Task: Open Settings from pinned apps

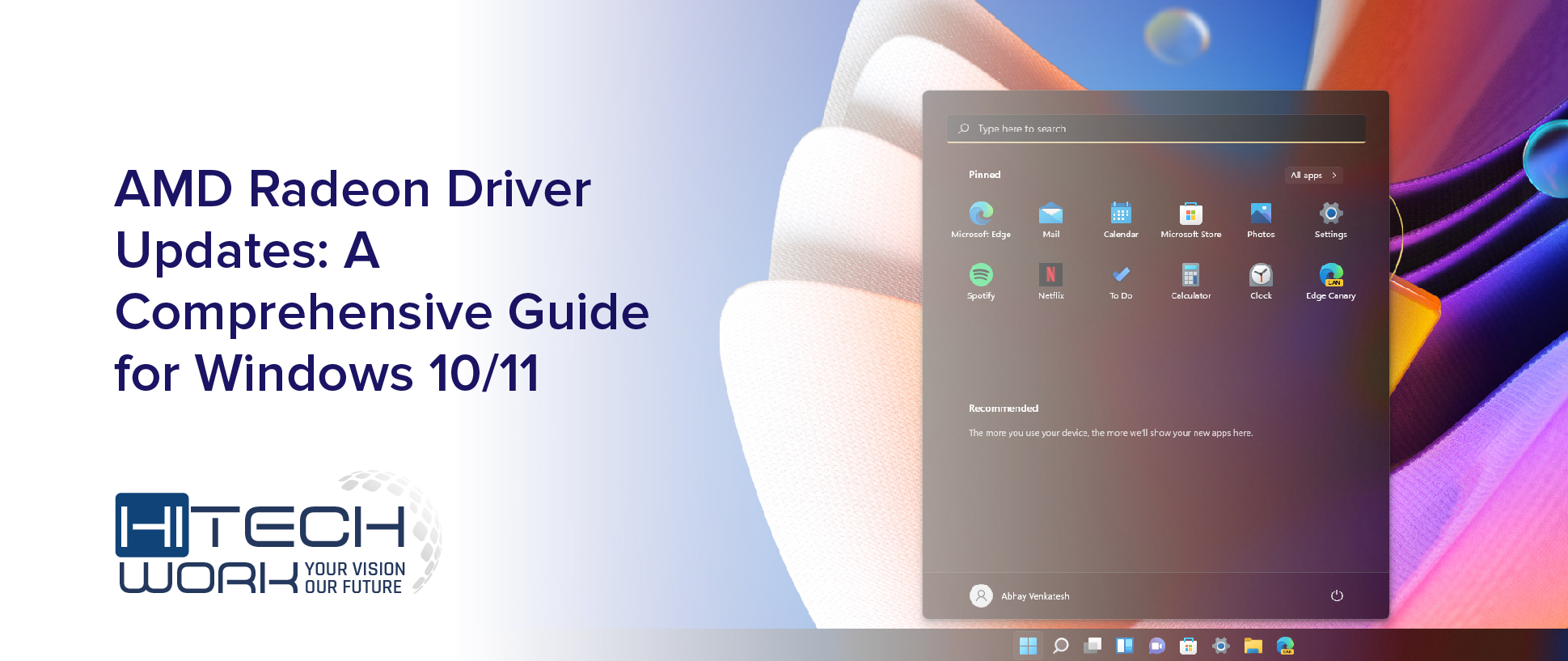Action: (x=1330, y=219)
